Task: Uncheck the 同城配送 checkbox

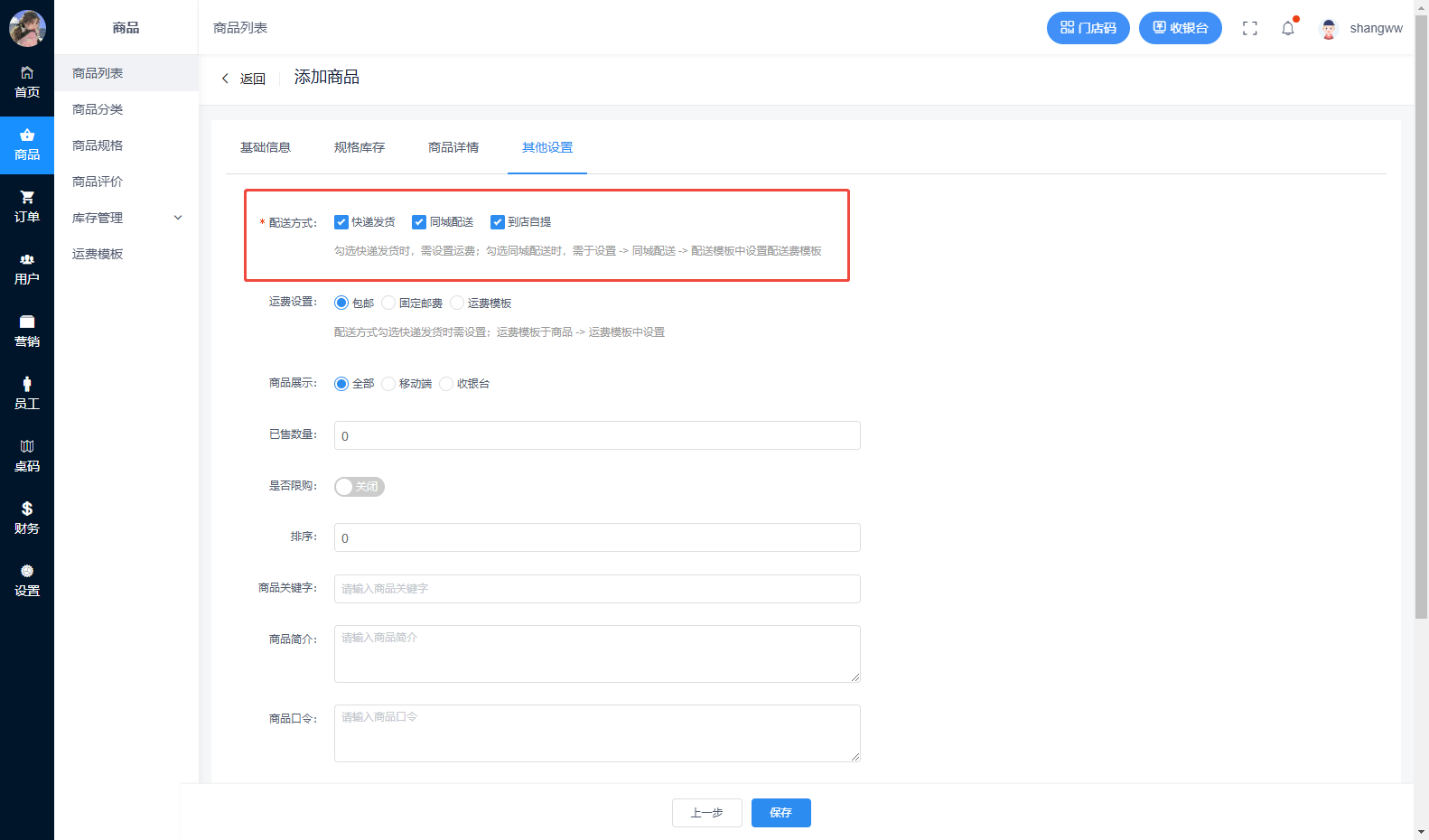Action: click(419, 222)
